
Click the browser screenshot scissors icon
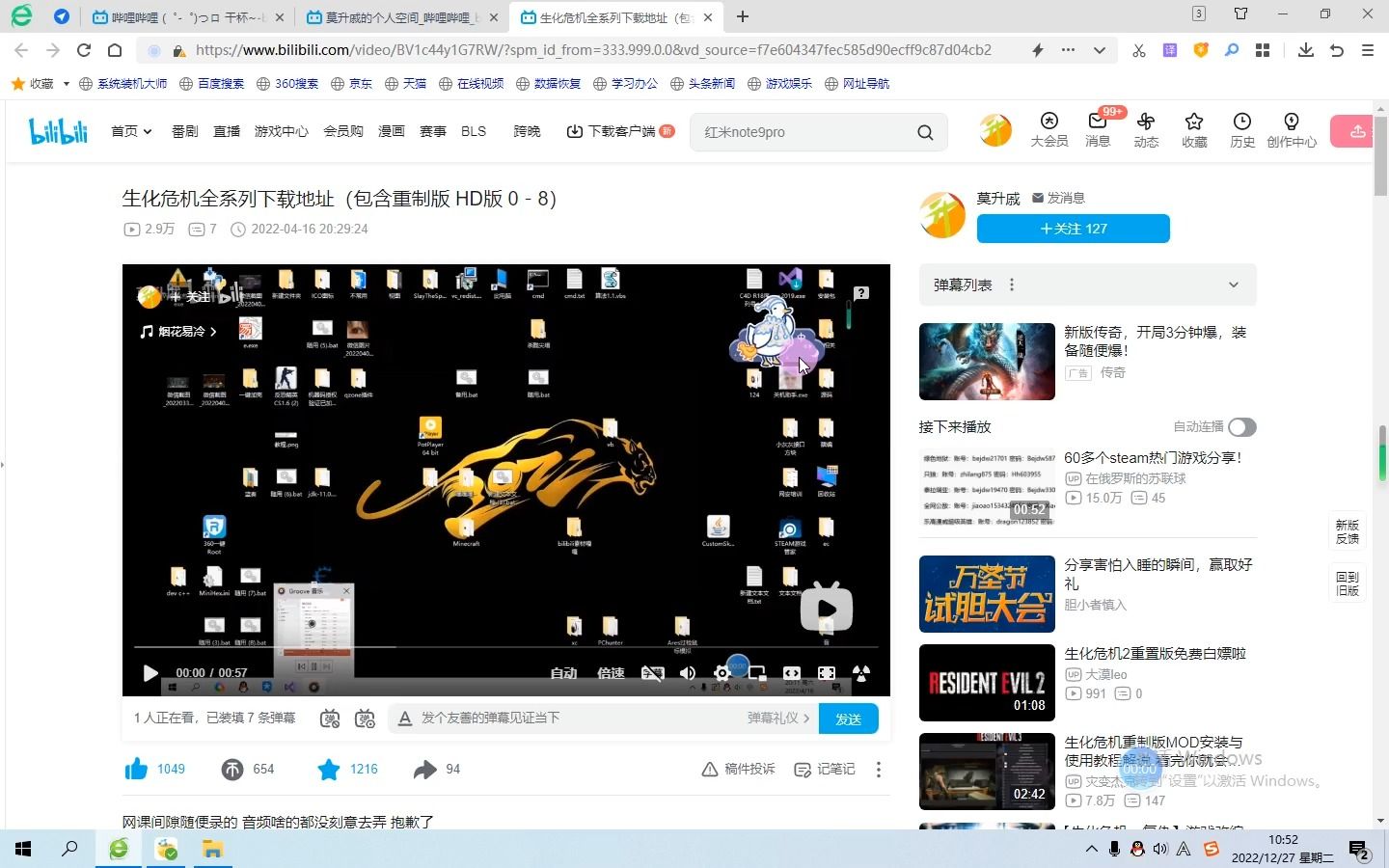click(x=1138, y=50)
